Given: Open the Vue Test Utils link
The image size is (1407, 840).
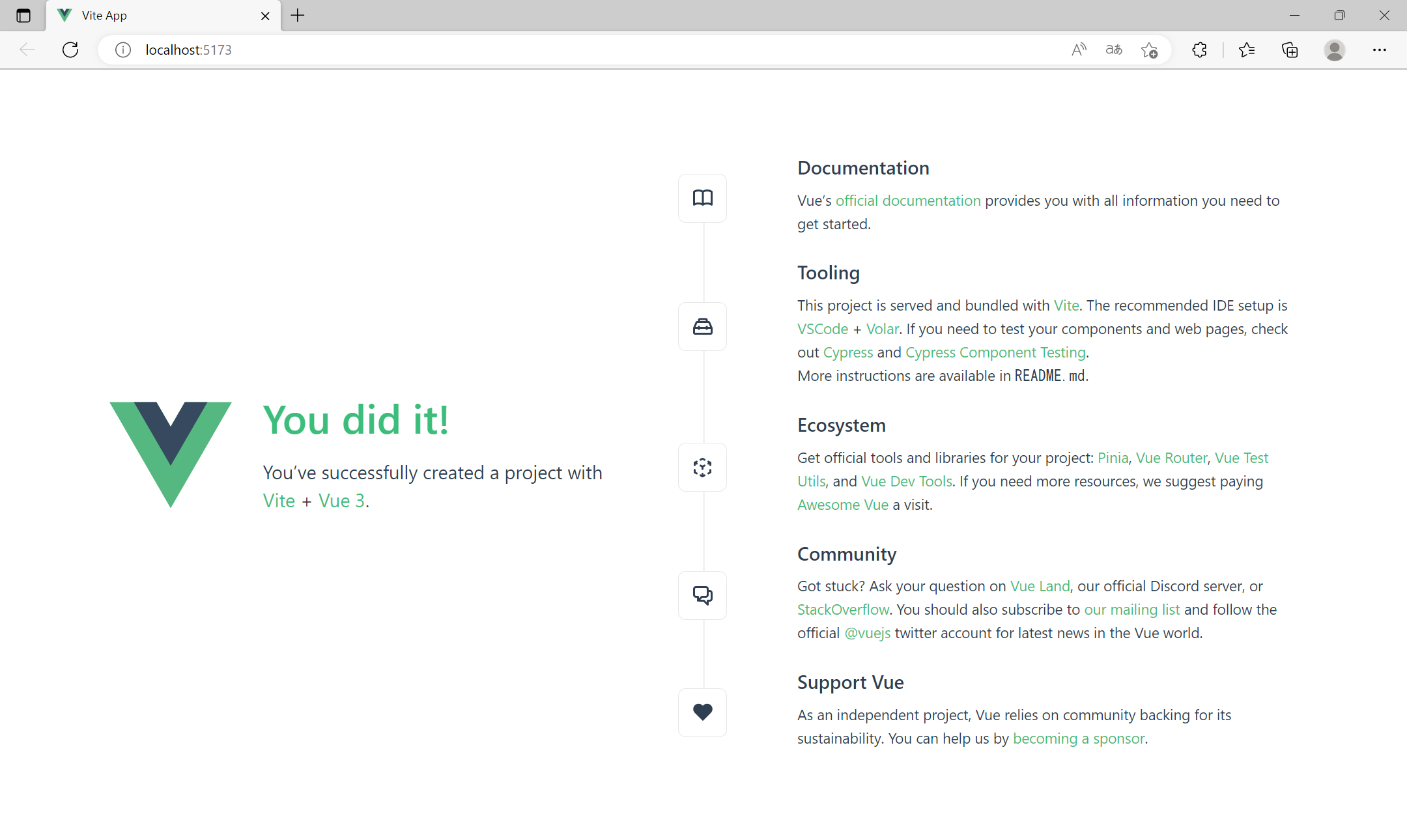Looking at the screenshot, I should pos(1242,458).
